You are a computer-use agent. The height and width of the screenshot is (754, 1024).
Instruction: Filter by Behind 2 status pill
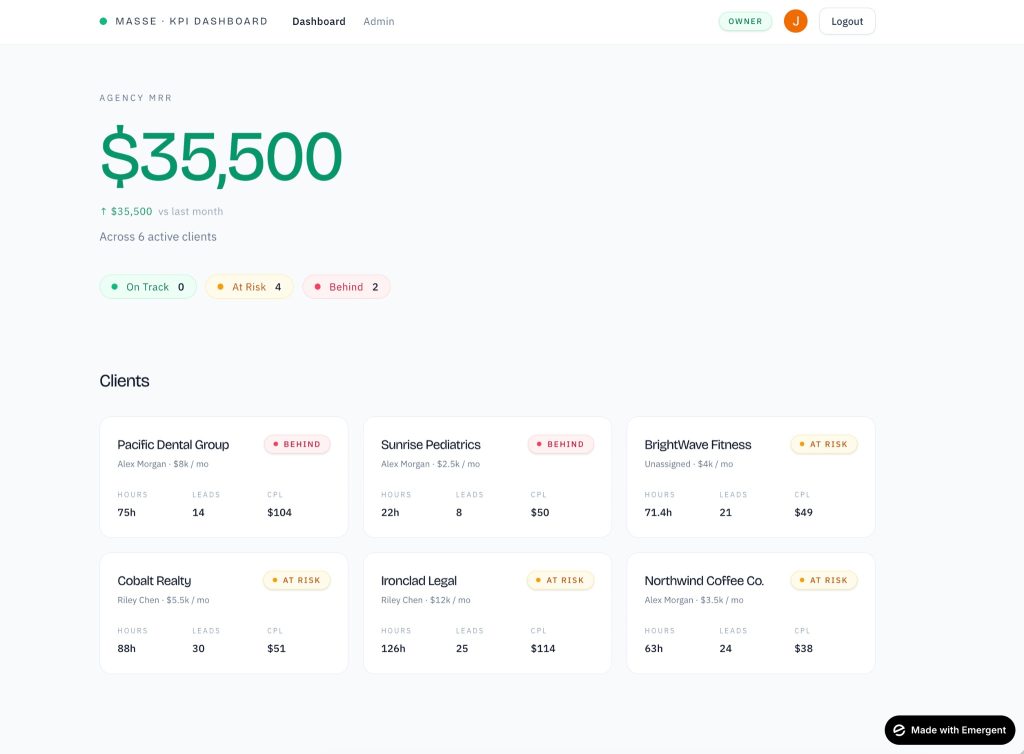[x=346, y=287]
